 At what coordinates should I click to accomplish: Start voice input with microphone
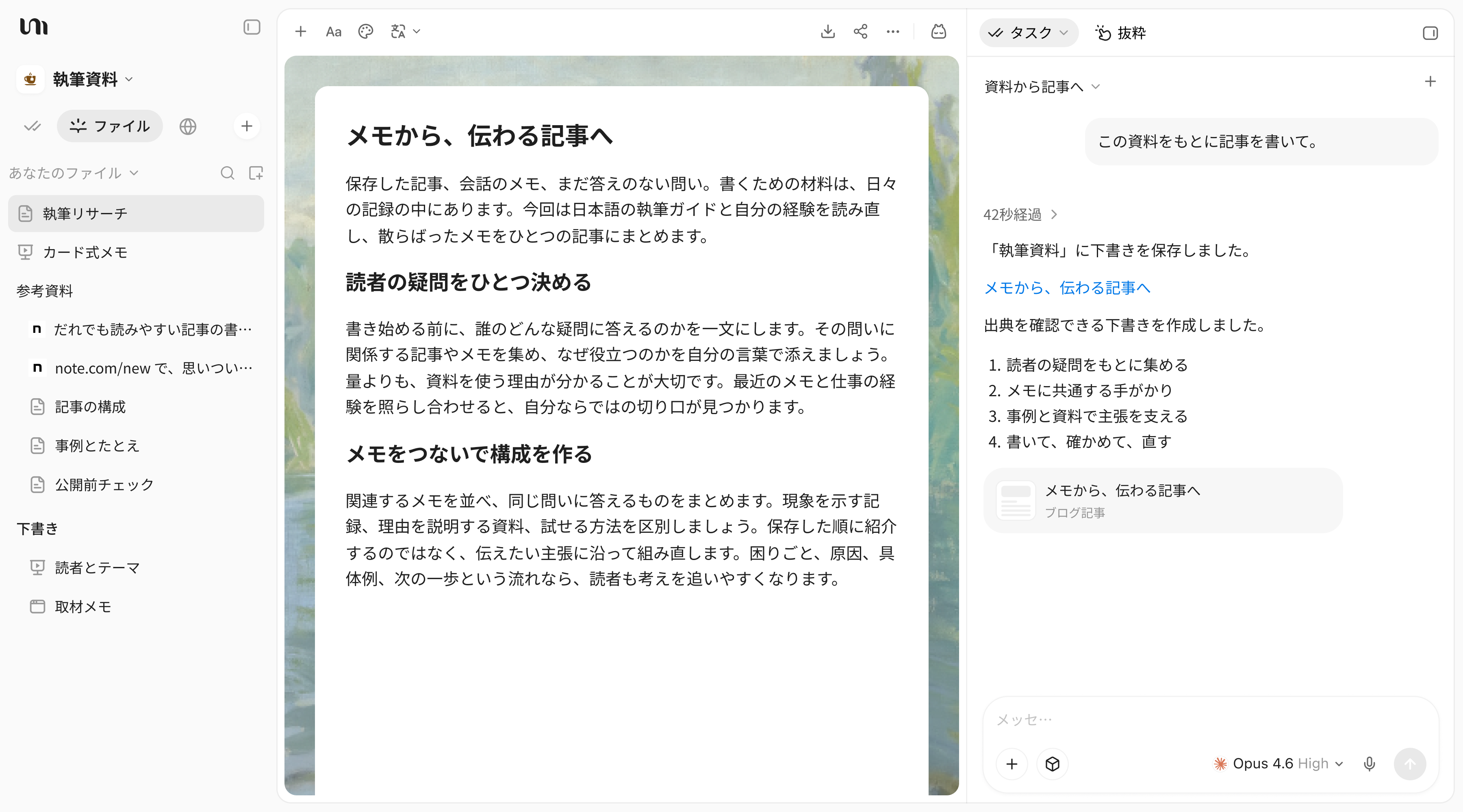click(x=1369, y=764)
